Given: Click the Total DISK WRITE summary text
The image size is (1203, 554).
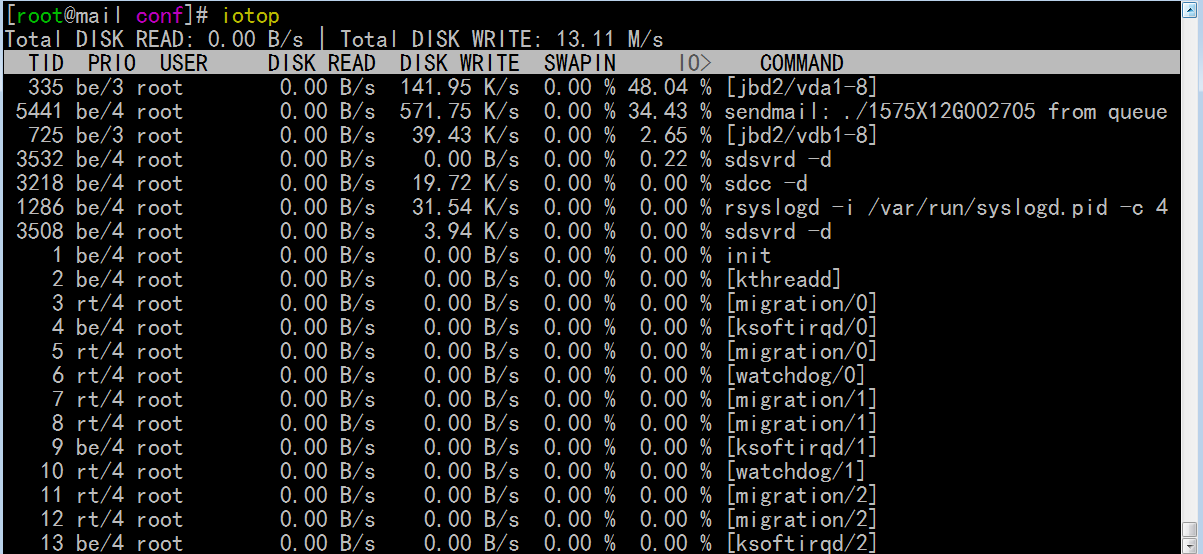Looking at the screenshot, I should pyautogui.click(x=501, y=39).
